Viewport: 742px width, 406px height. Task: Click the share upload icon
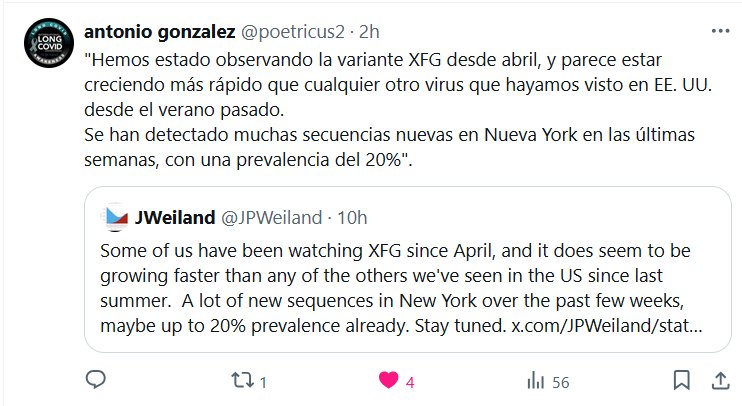(x=718, y=380)
